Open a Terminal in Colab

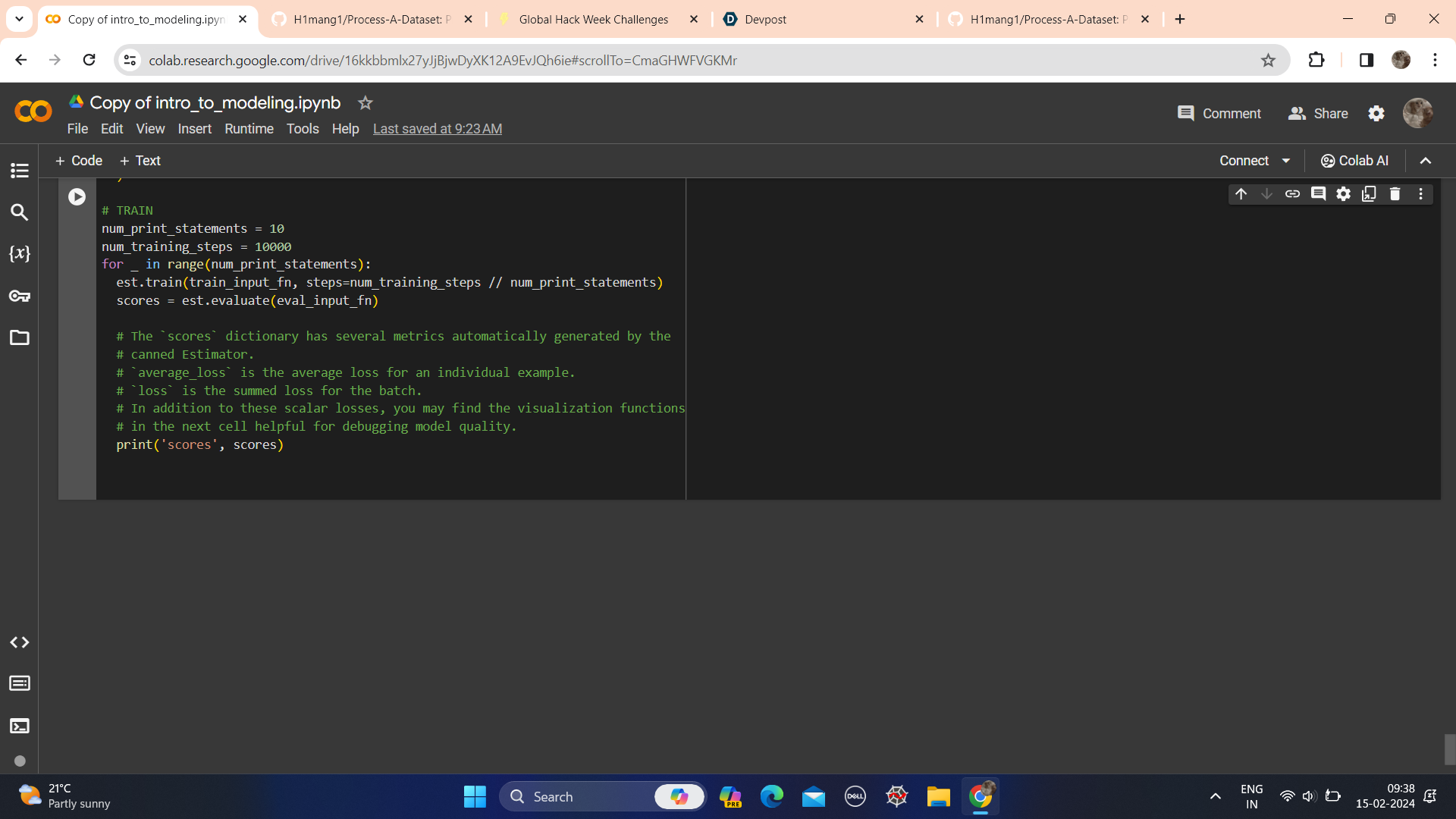(19, 726)
